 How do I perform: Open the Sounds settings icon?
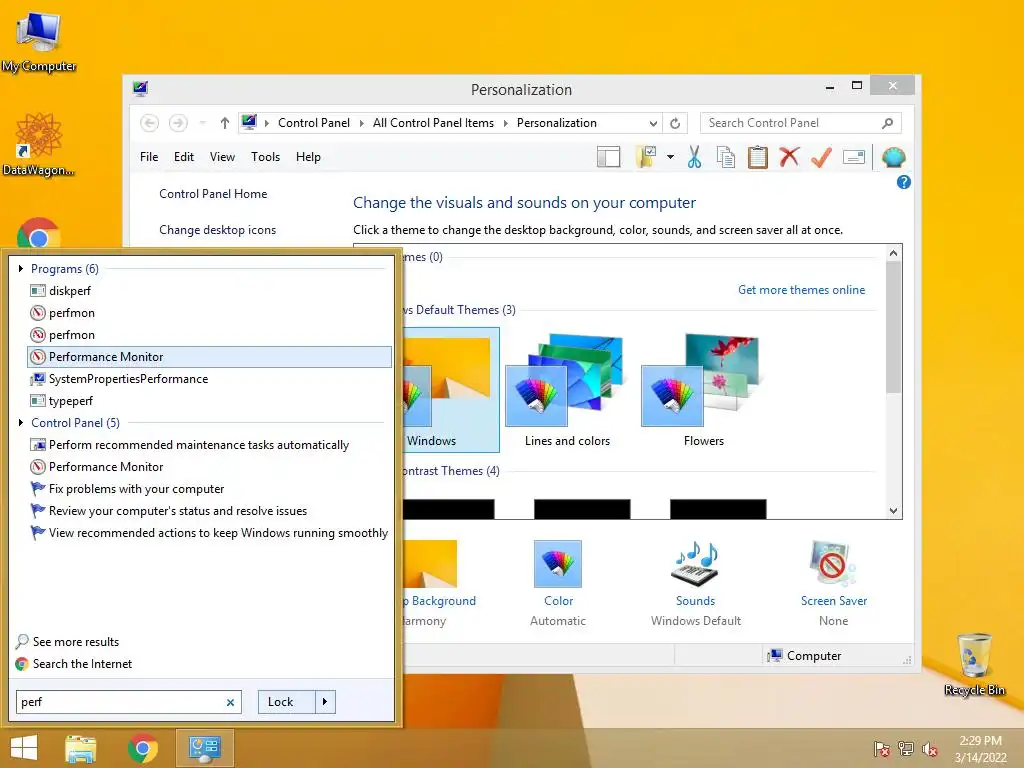pyautogui.click(x=696, y=564)
